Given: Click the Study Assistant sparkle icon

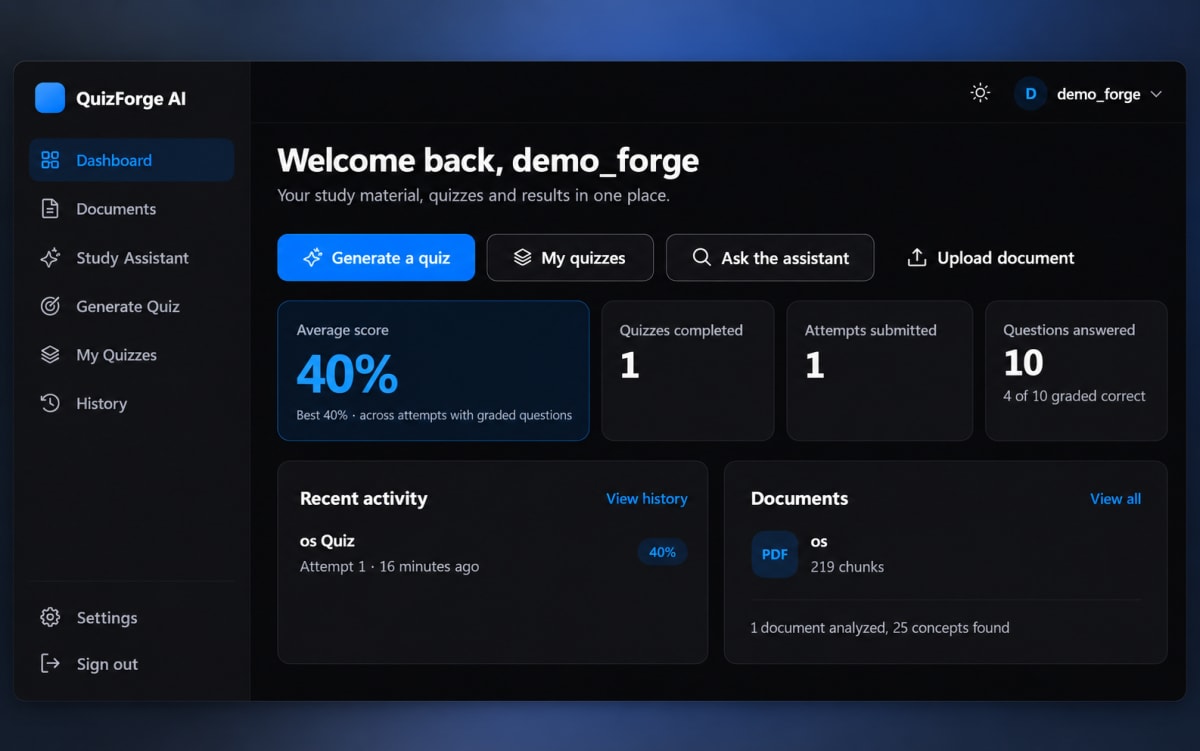Looking at the screenshot, I should [x=50, y=258].
